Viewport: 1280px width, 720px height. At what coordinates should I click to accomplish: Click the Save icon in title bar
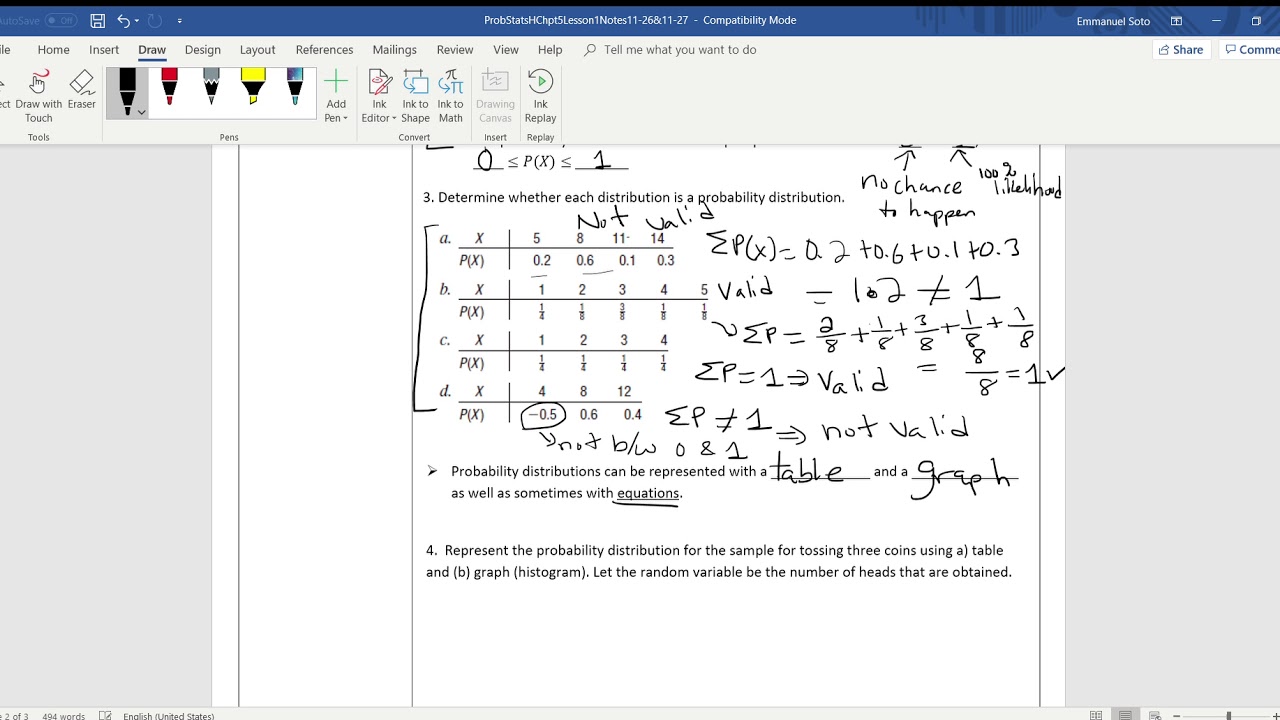tap(97, 20)
